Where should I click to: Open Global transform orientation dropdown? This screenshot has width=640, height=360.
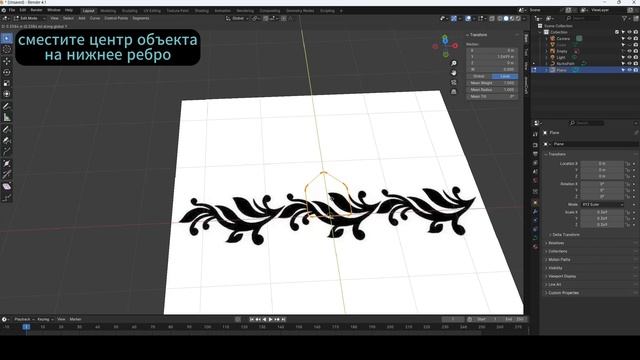point(237,18)
